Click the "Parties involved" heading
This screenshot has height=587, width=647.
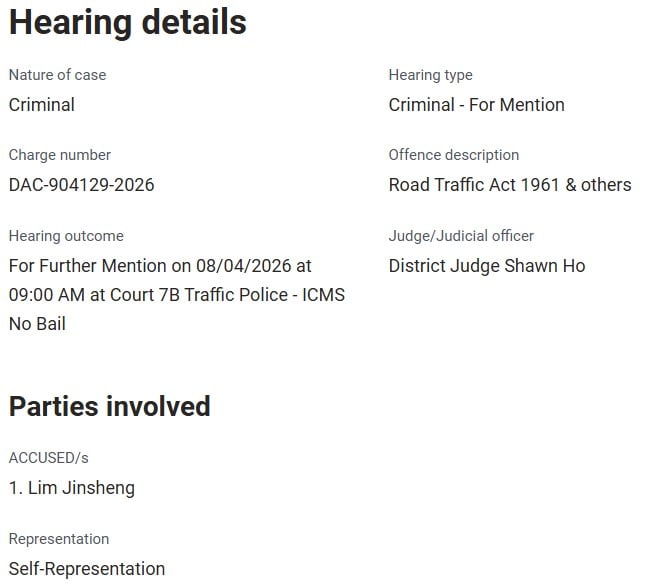click(110, 406)
